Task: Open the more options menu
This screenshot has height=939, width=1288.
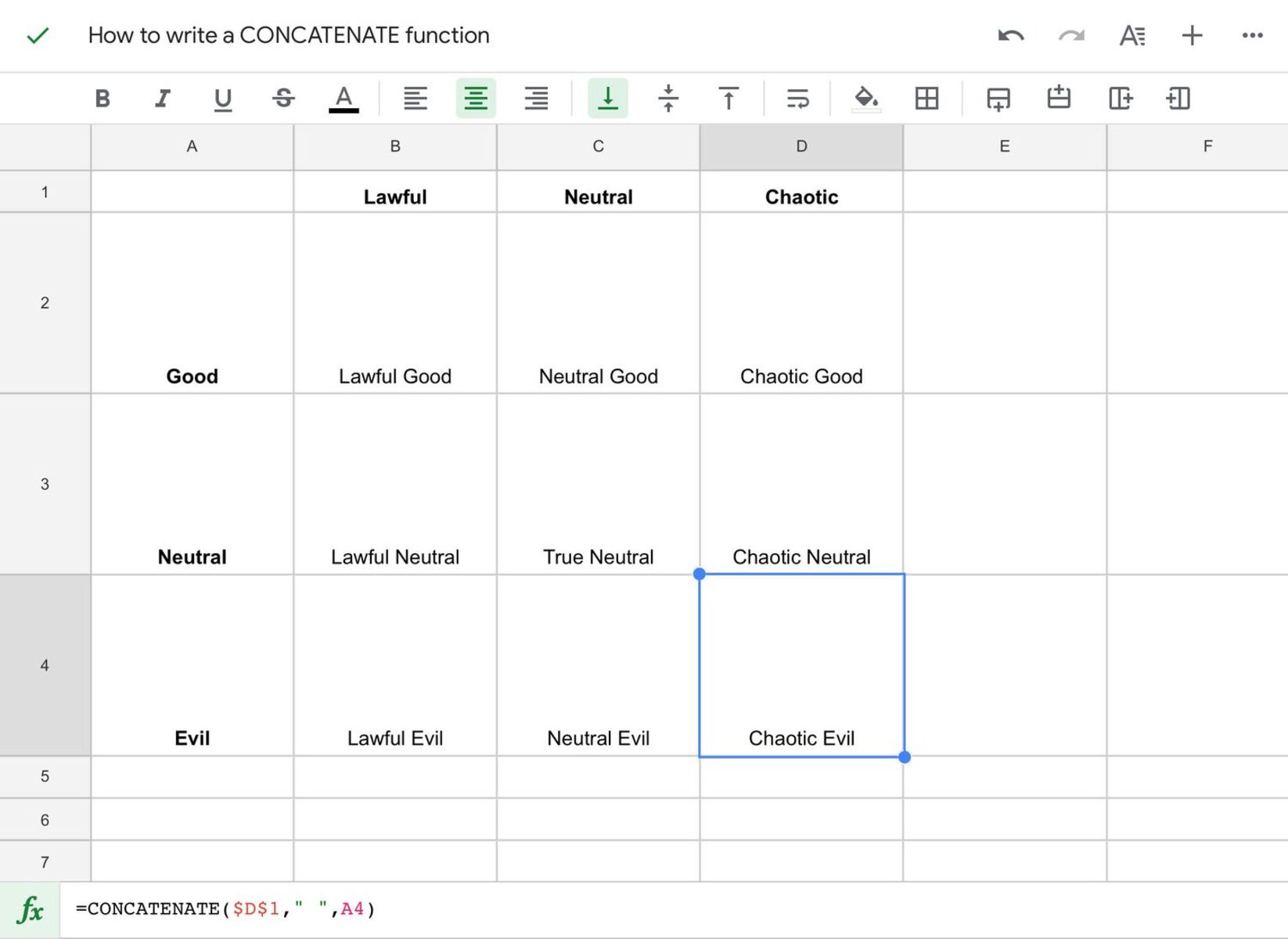Action: pos(1252,35)
